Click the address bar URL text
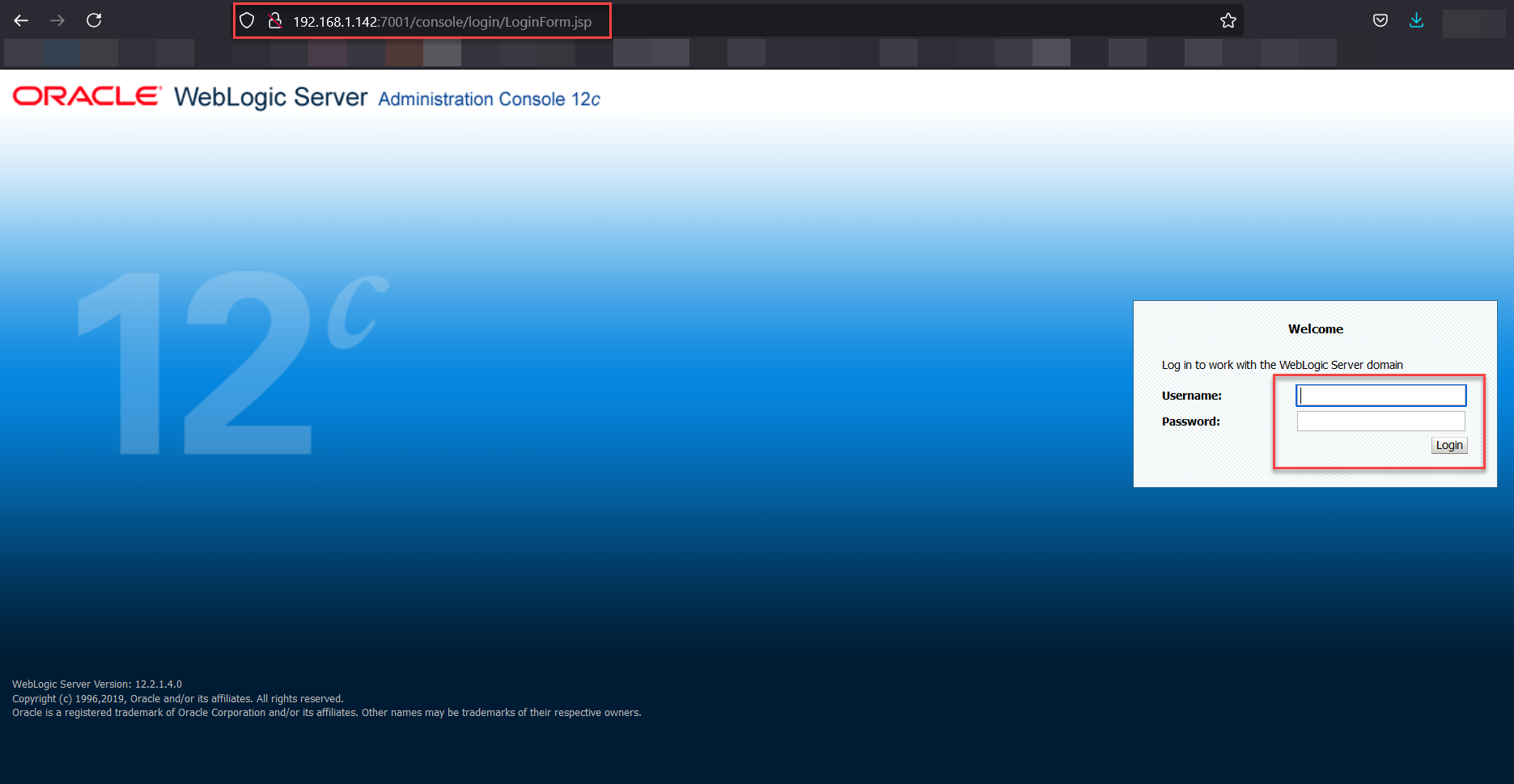1514x784 pixels. (442, 22)
